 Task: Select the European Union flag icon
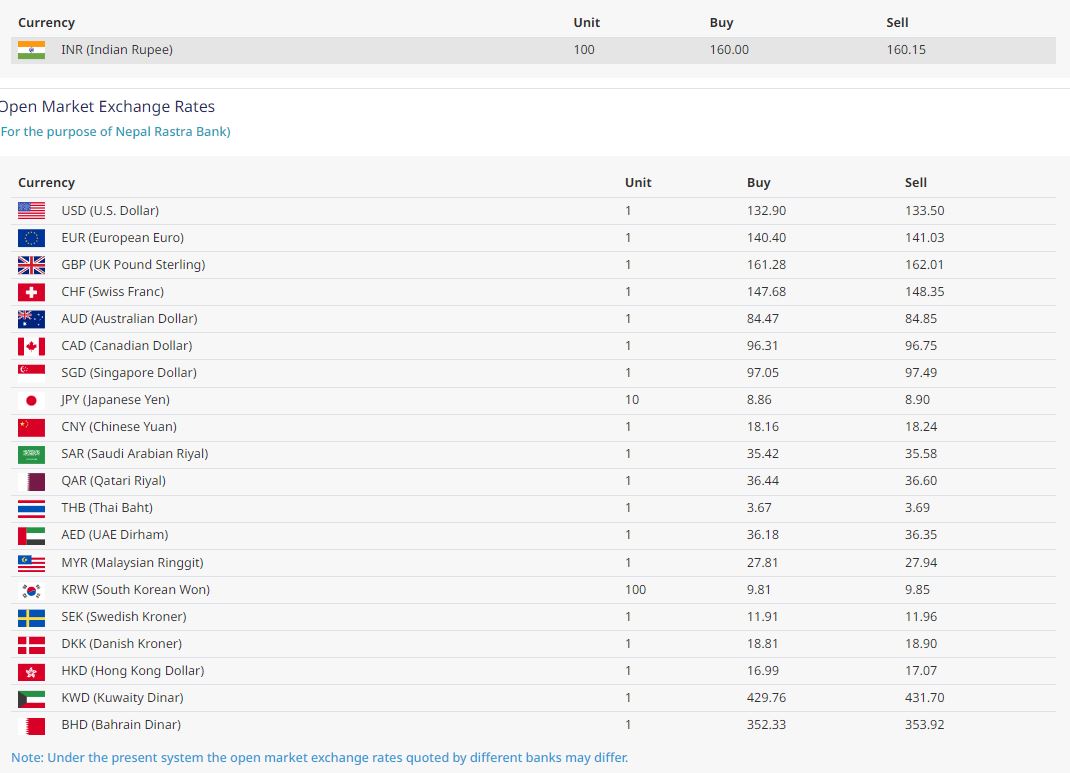31,238
